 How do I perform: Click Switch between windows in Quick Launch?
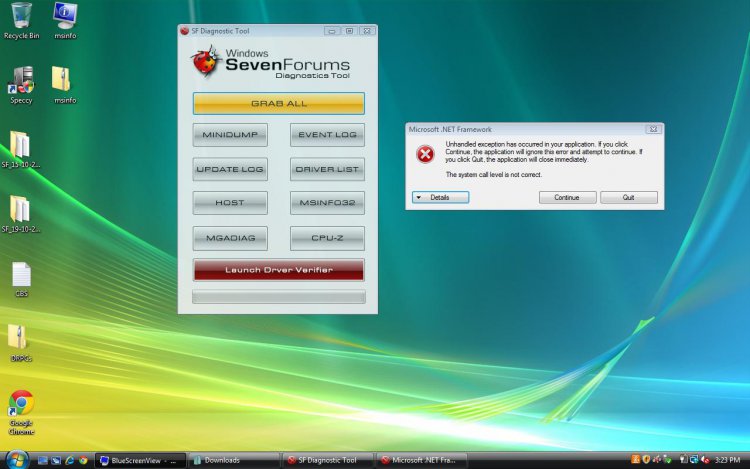click(56, 460)
